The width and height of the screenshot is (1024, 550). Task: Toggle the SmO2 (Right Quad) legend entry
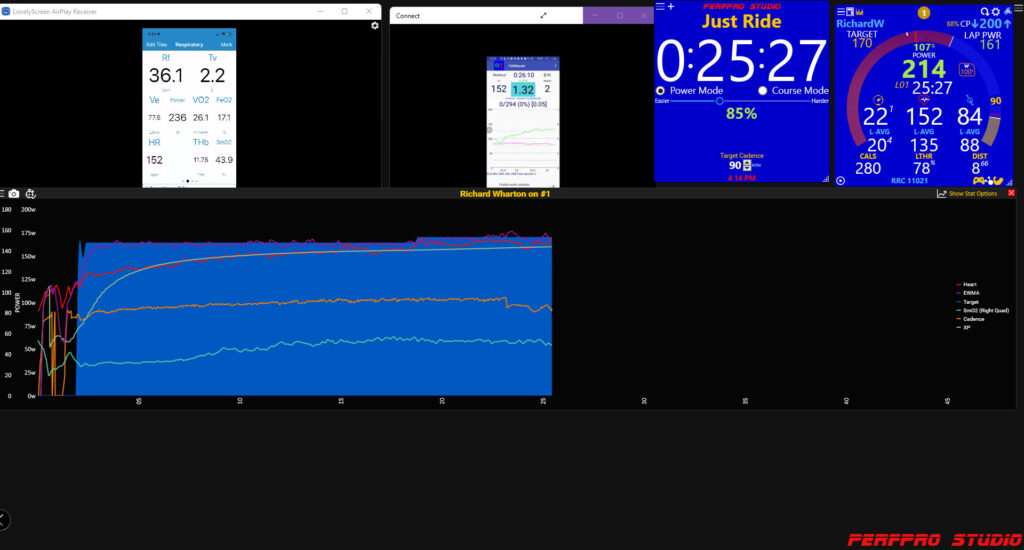[982, 310]
